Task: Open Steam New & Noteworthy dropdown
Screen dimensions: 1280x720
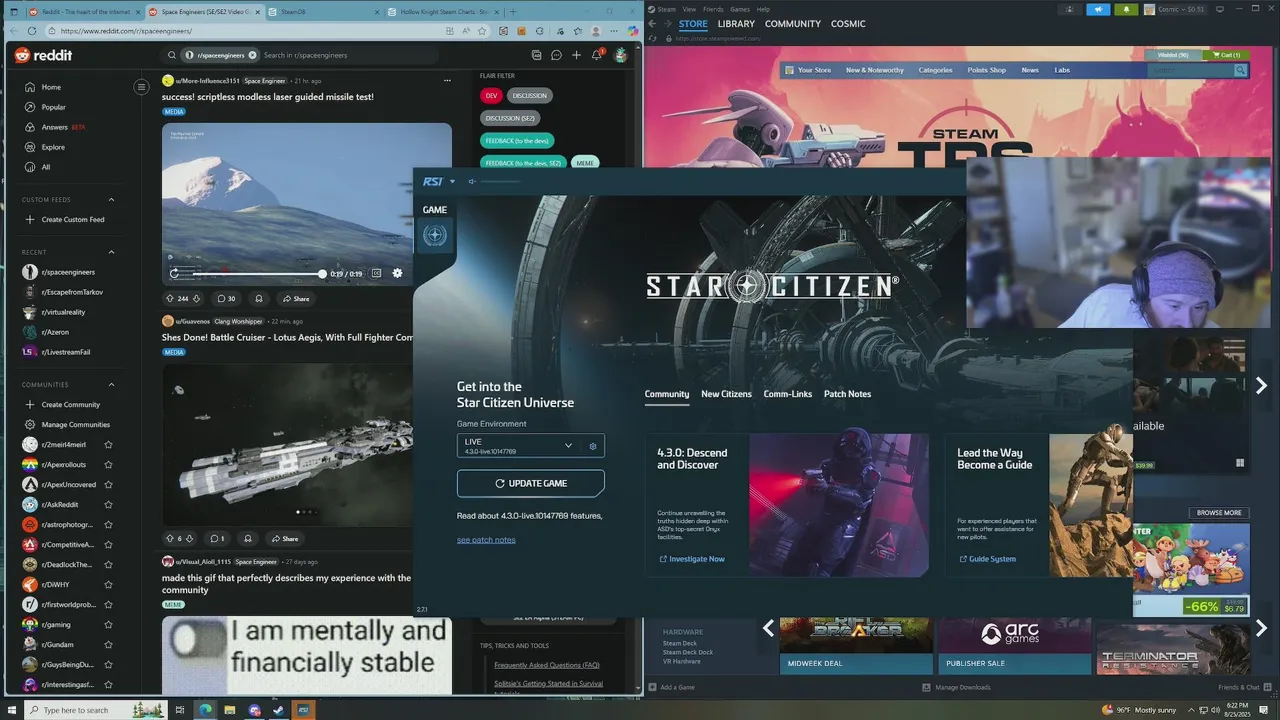Action: (x=874, y=70)
